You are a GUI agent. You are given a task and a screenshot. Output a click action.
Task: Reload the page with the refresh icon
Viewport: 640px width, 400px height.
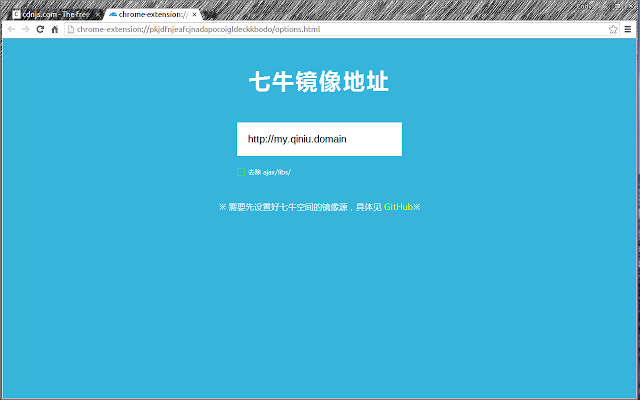tap(40, 29)
